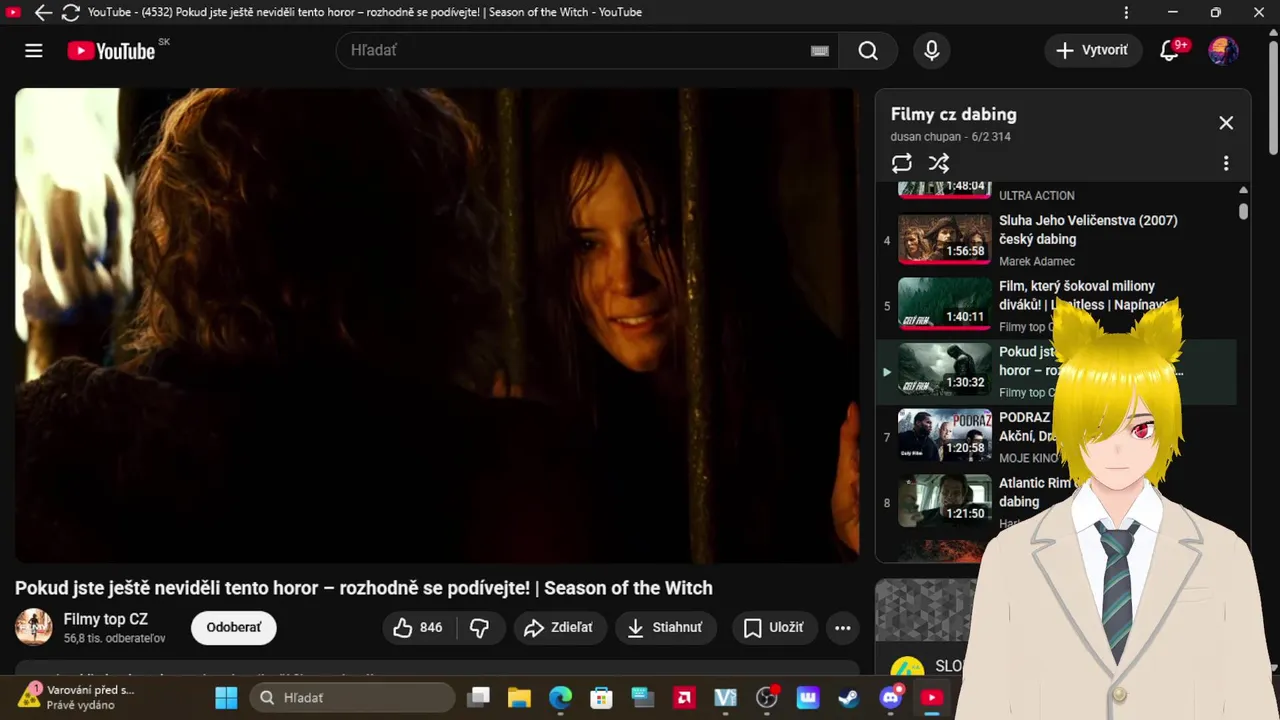The image size is (1280, 720).
Task: Open the Filmy top CZ channel name
Action: point(106,620)
